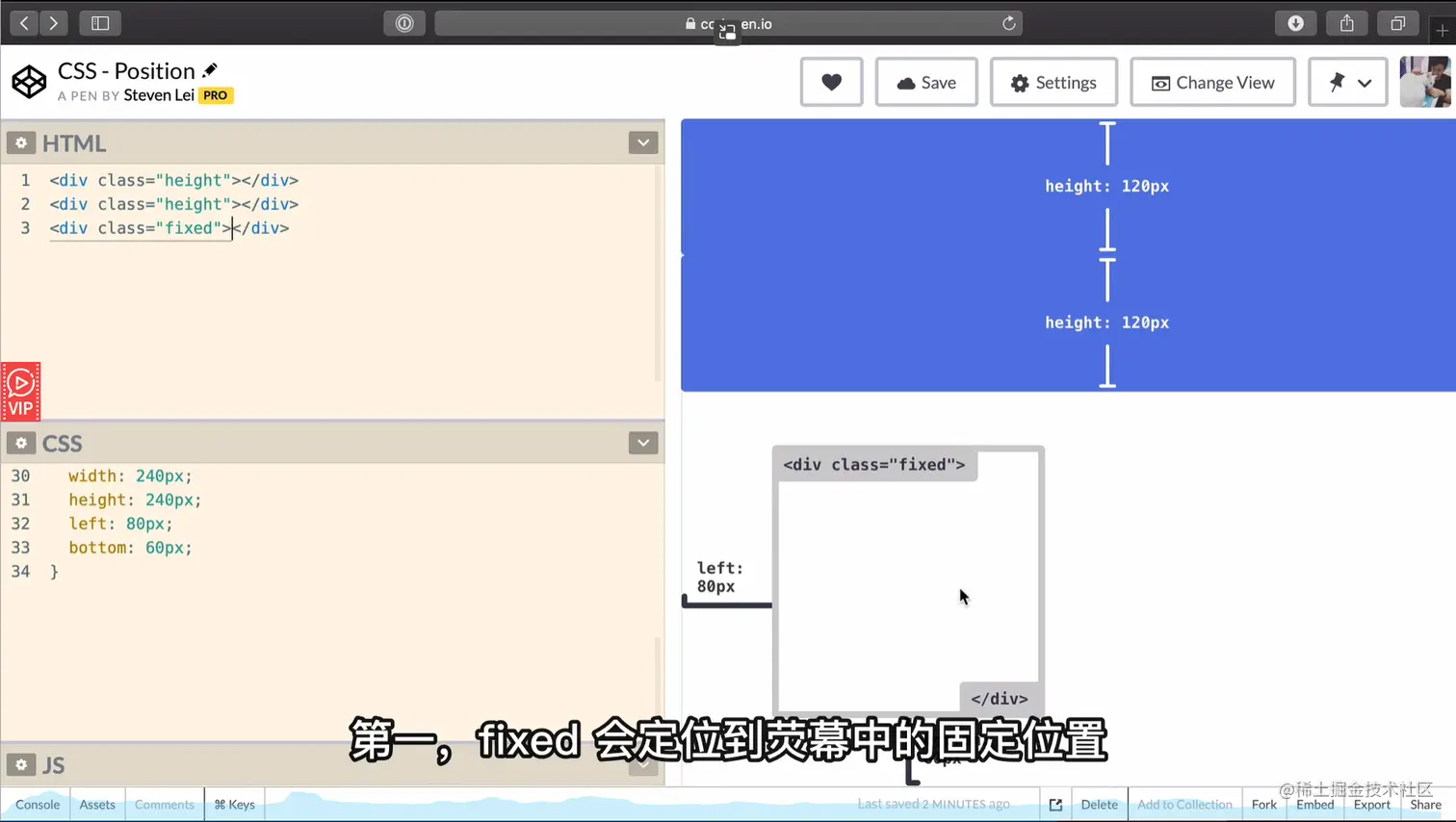Viewport: 1456px width, 822px height.
Task: Click the PRO badge next to author
Action: coord(216,95)
